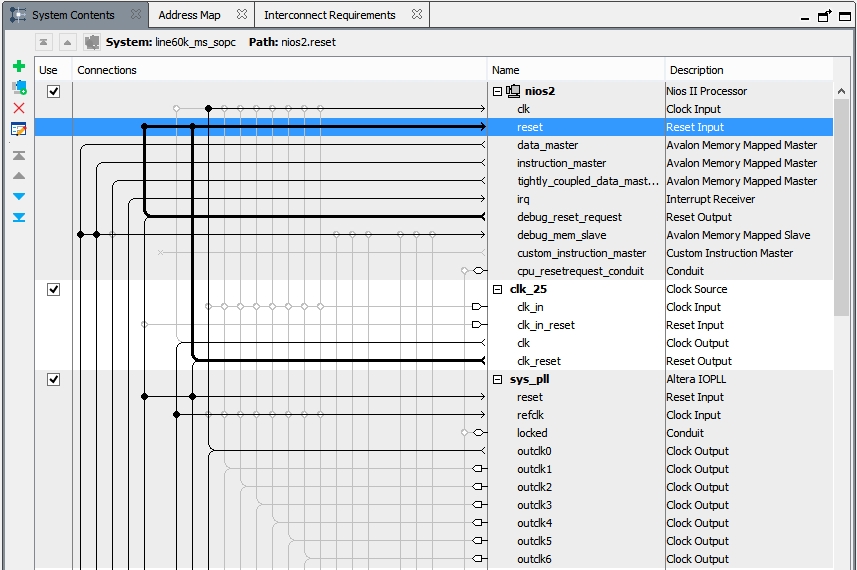Toggle the Use checkbox for clk_25
This screenshot has height=570, width=857.
pyautogui.click(x=54, y=289)
